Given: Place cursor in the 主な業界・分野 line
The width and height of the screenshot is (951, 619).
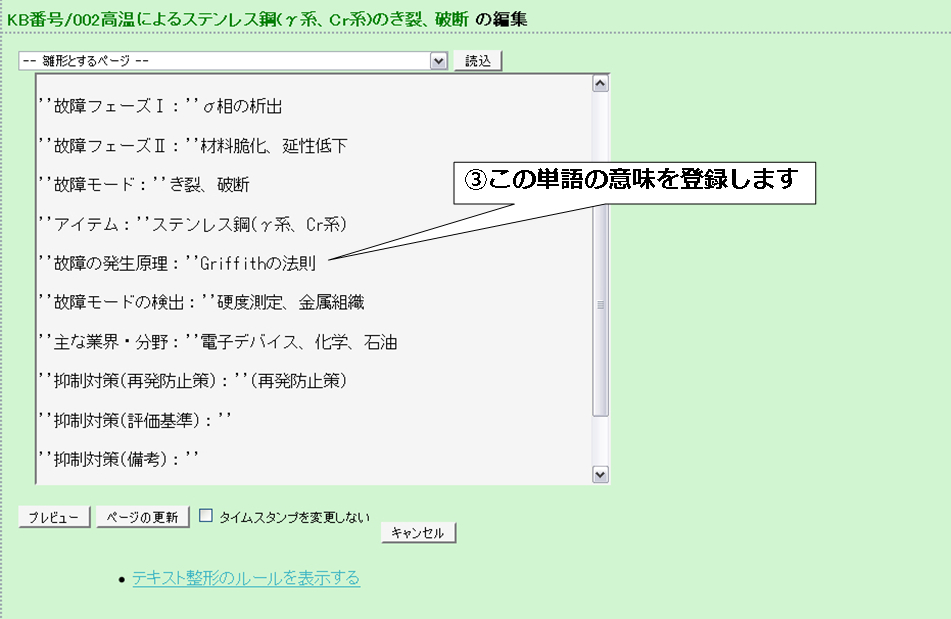Looking at the screenshot, I should (217, 342).
